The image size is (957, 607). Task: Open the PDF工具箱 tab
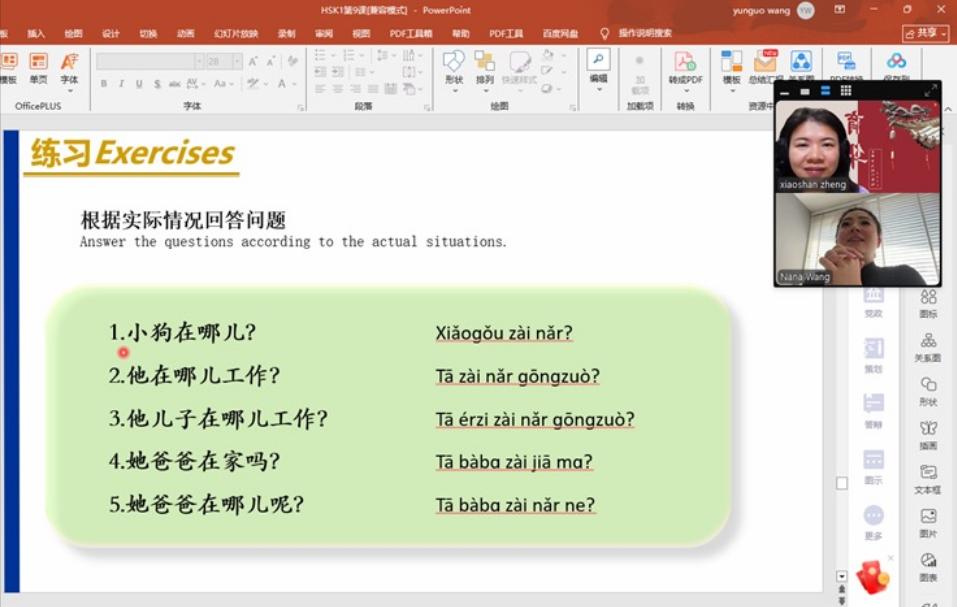tap(411, 34)
